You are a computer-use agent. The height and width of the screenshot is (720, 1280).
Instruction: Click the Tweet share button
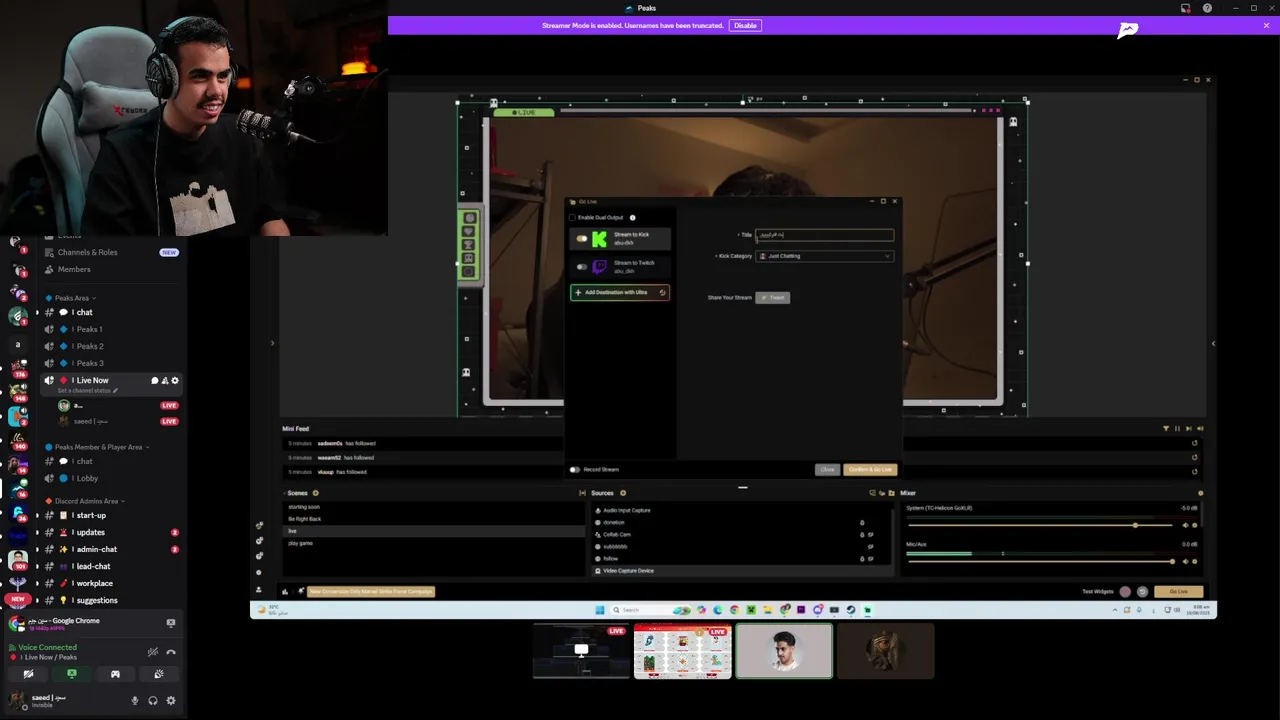(773, 298)
